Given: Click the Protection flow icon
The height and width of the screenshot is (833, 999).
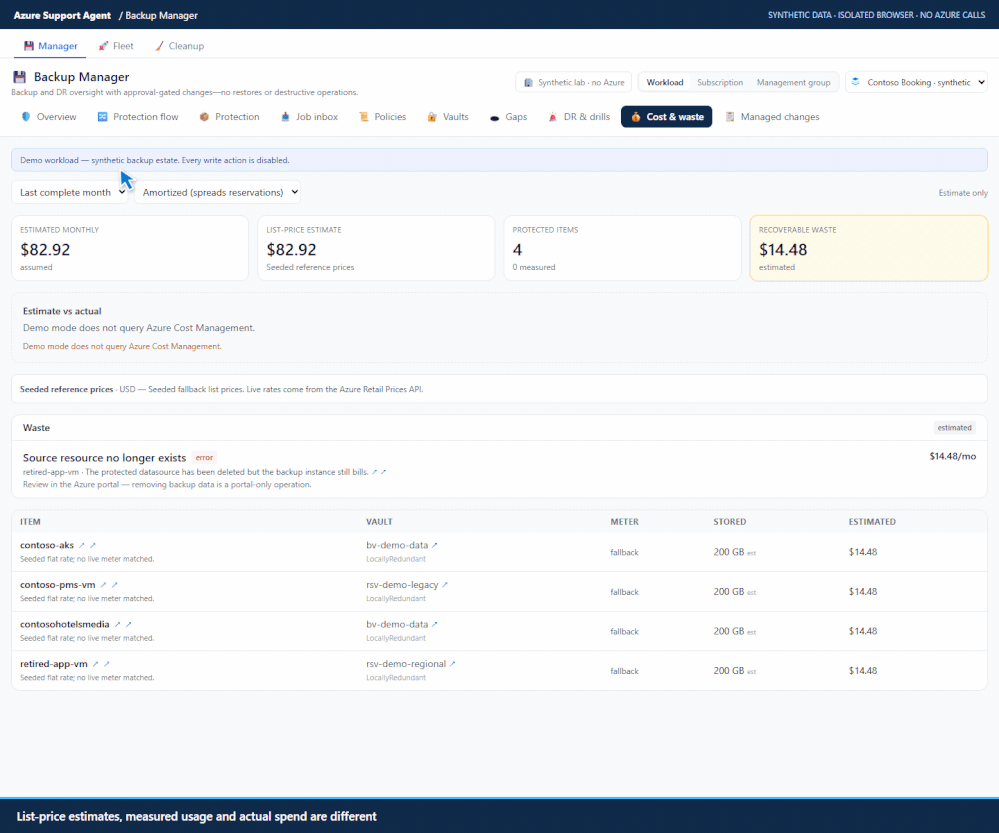Looking at the screenshot, I should [103, 117].
